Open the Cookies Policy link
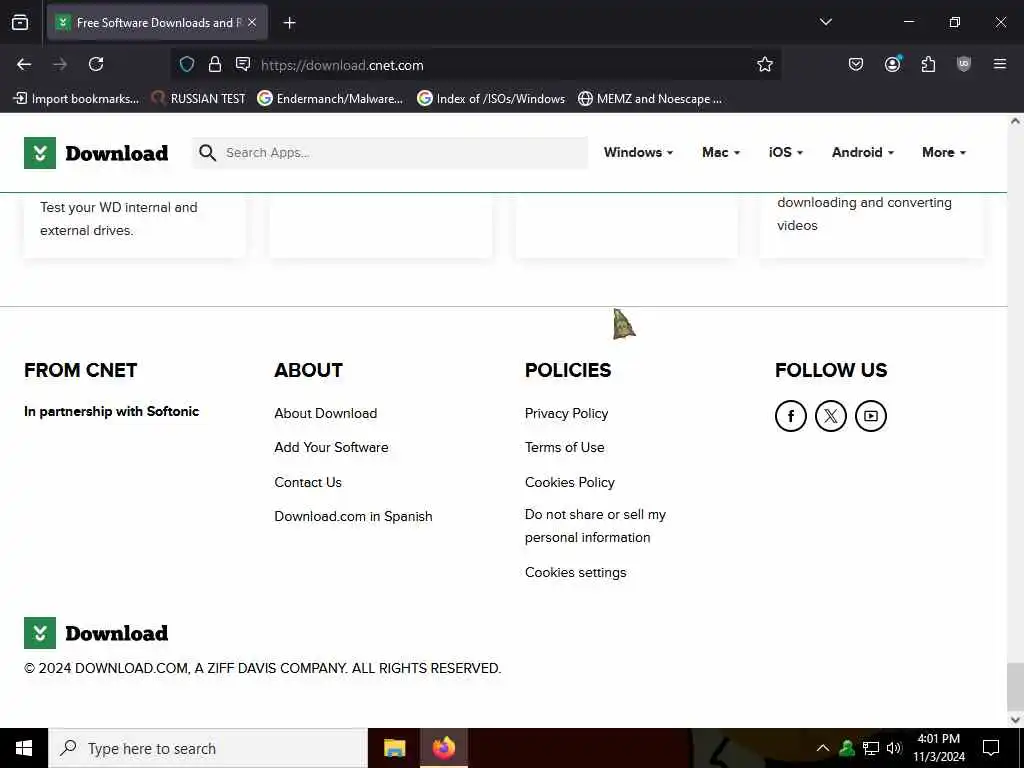This screenshot has width=1024, height=768. 569,482
